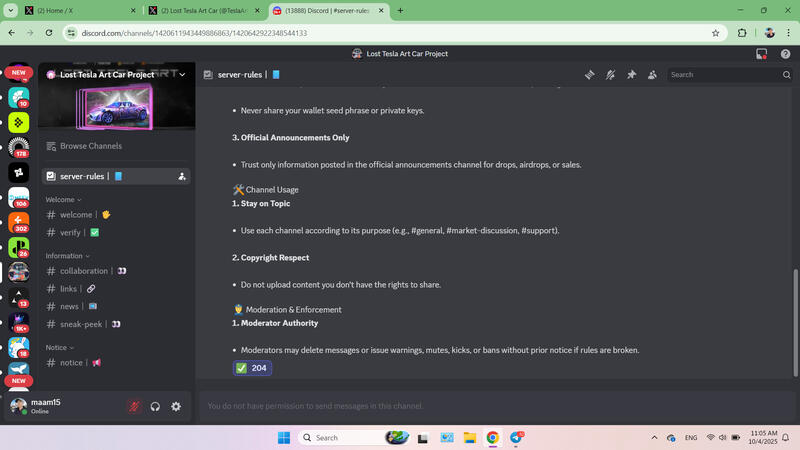The image size is (800, 450).
Task: View site information icon in address bar
Action: (x=71, y=33)
